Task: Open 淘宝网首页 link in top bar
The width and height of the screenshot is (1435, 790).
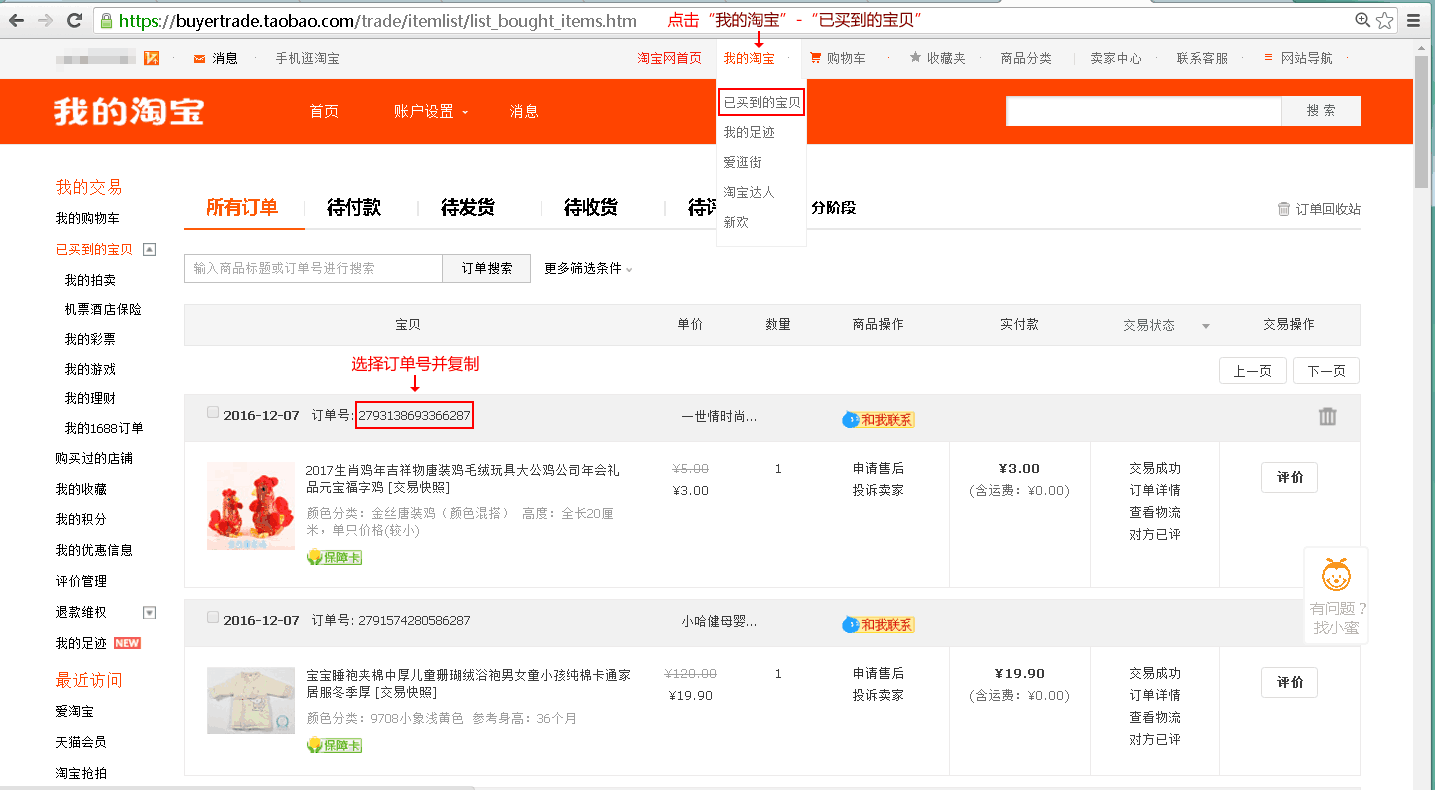Action: coord(670,58)
